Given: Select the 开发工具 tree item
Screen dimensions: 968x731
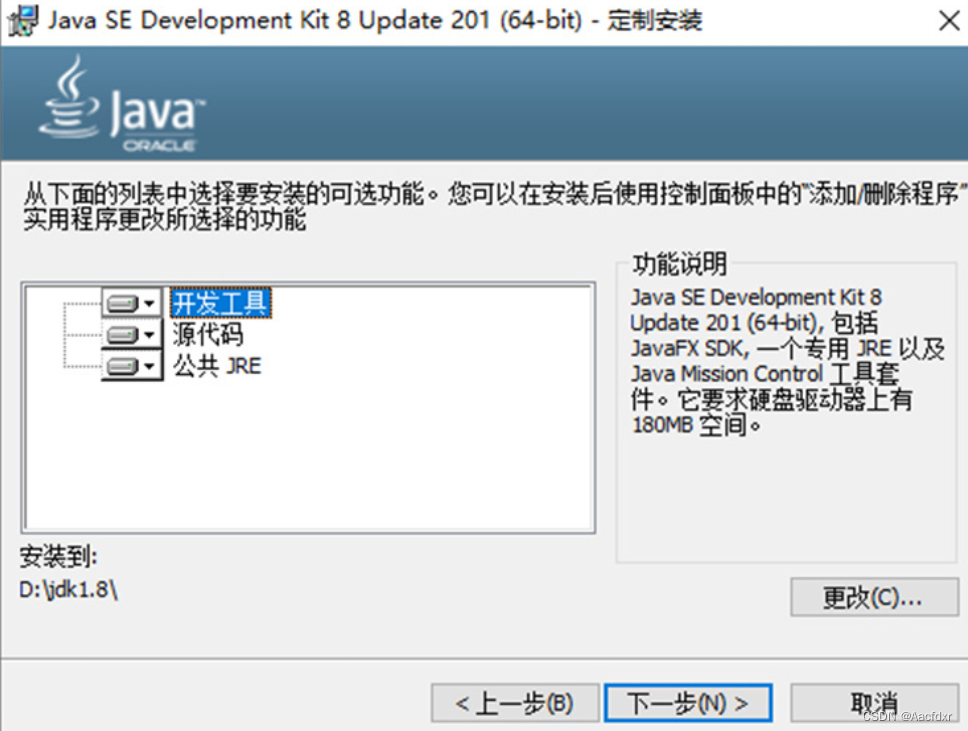Looking at the screenshot, I should click(x=220, y=303).
